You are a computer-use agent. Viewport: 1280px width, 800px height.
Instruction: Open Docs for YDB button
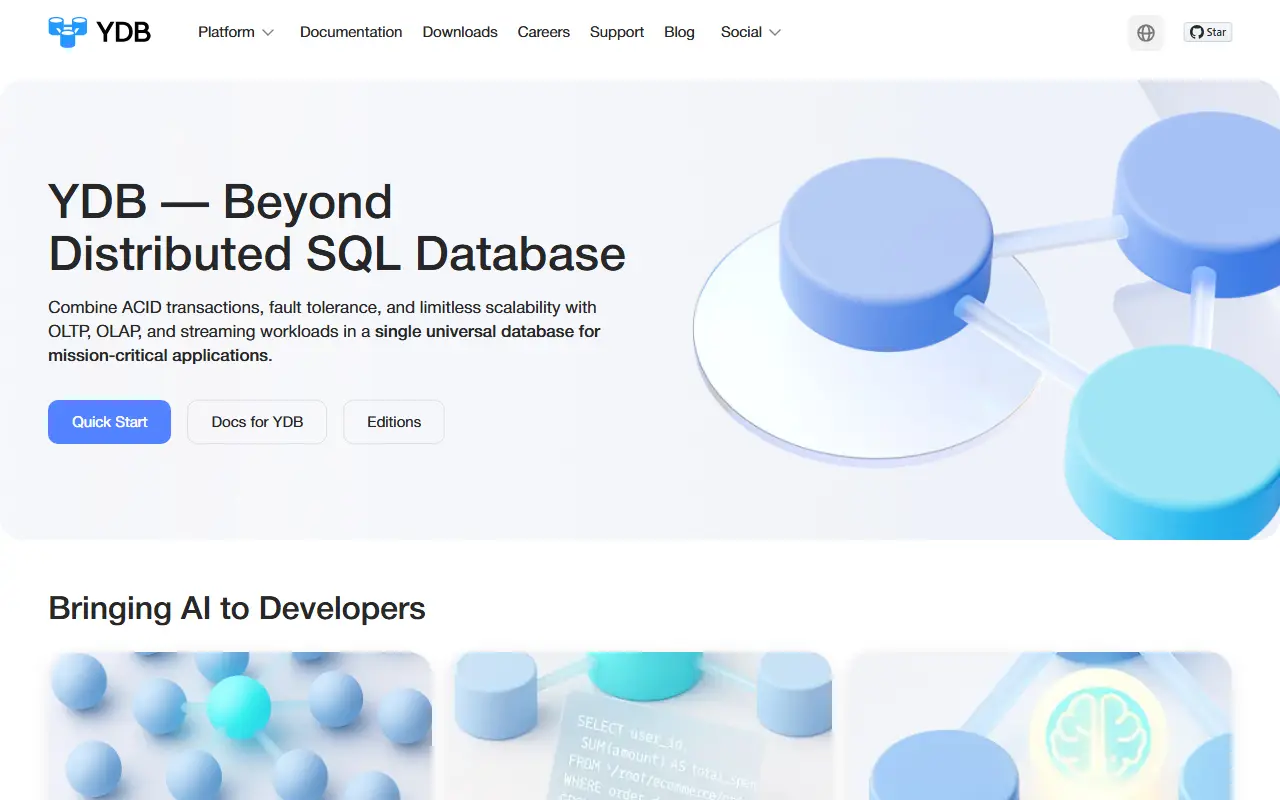coord(257,422)
